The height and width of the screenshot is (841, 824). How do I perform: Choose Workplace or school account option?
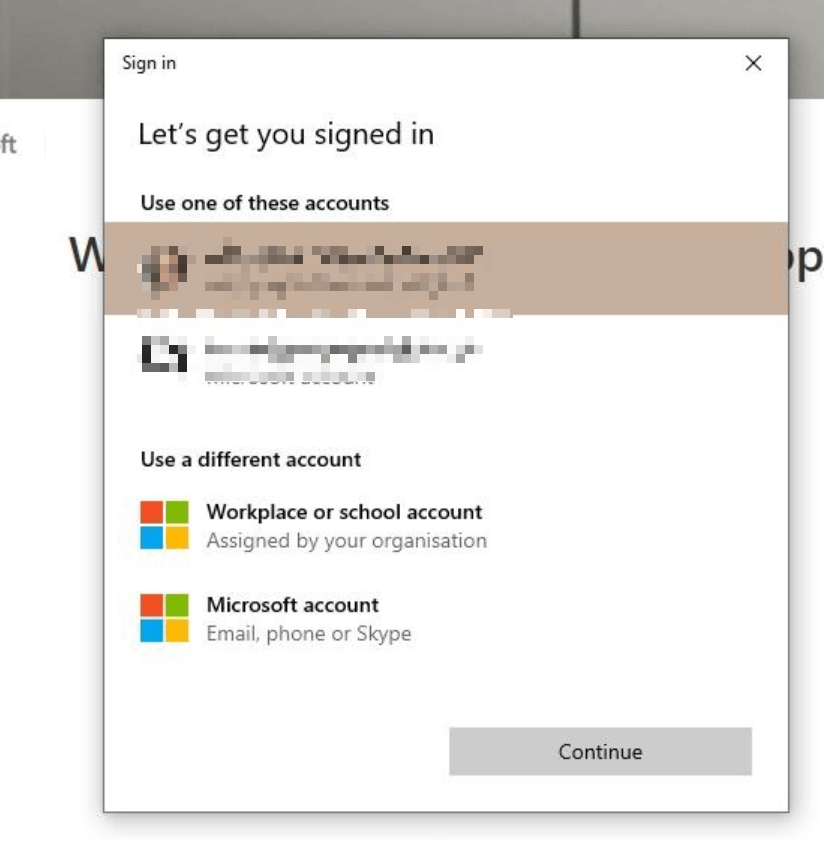(x=446, y=526)
